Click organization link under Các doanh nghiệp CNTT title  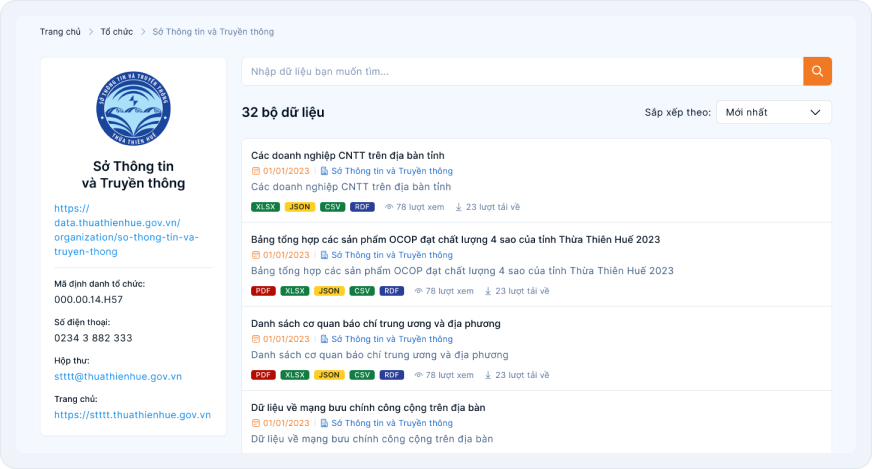[x=392, y=171]
